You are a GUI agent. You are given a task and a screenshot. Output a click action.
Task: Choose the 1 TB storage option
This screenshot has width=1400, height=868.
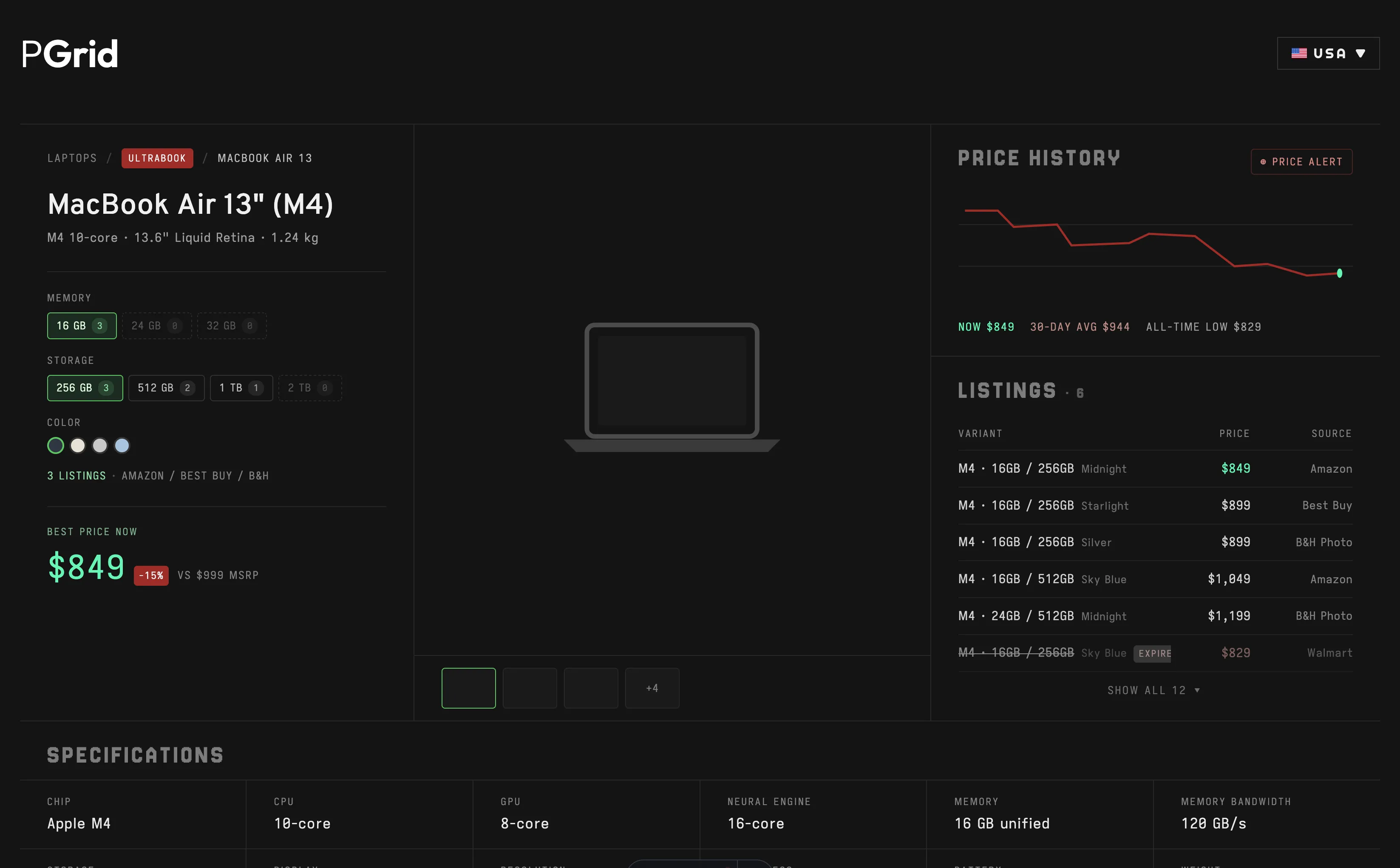[241, 388]
